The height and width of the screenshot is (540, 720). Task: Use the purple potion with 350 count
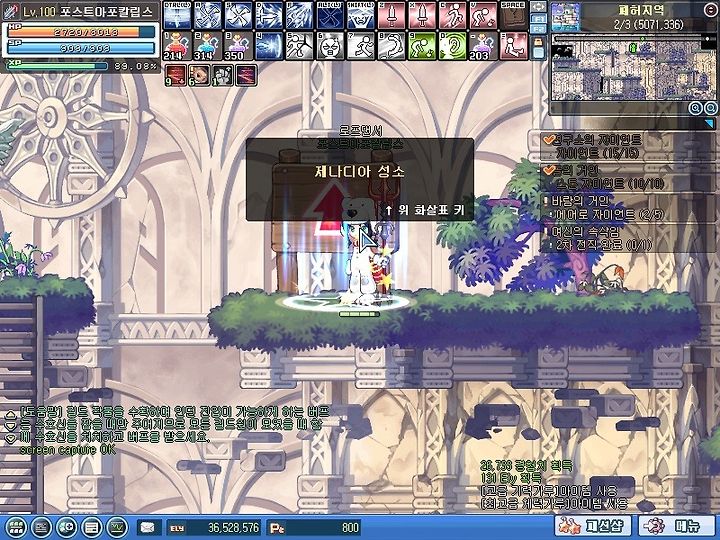pos(238,46)
